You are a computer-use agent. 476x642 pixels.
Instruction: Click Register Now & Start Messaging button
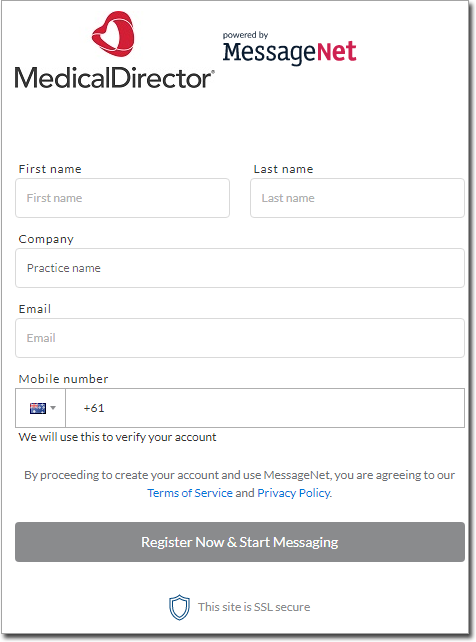click(240, 542)
